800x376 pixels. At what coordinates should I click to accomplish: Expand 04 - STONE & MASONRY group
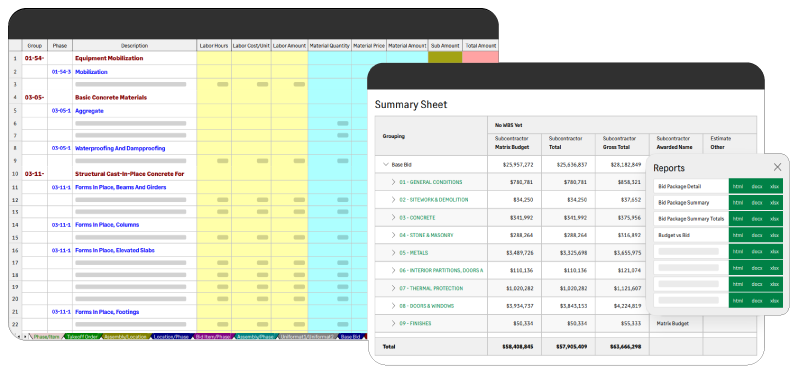pyautogui.click(x=393, y=235)
